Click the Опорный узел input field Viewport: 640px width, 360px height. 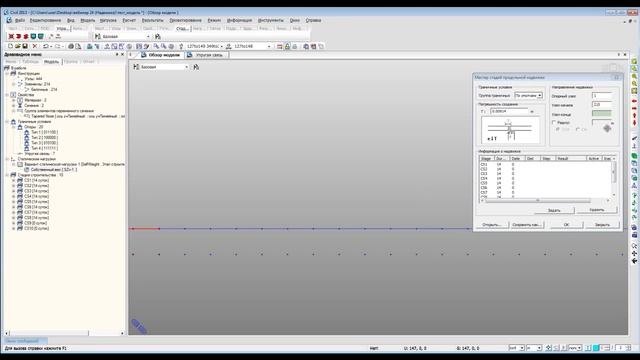(x=602, y=96)
